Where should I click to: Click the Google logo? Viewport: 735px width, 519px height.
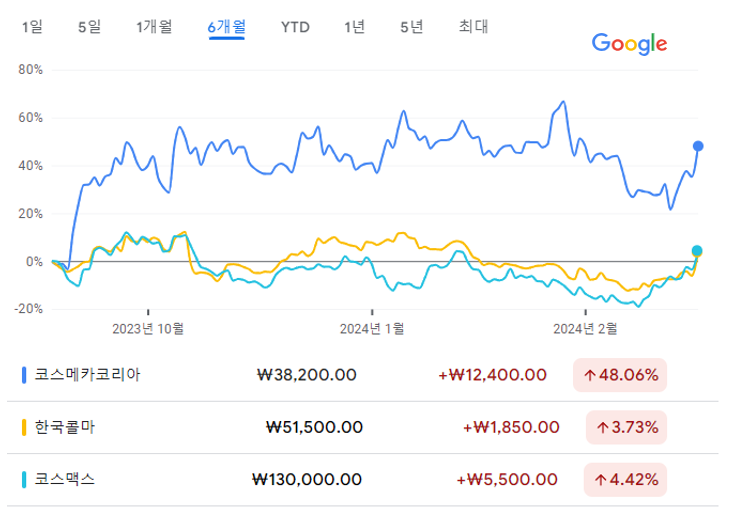(630, 44)
